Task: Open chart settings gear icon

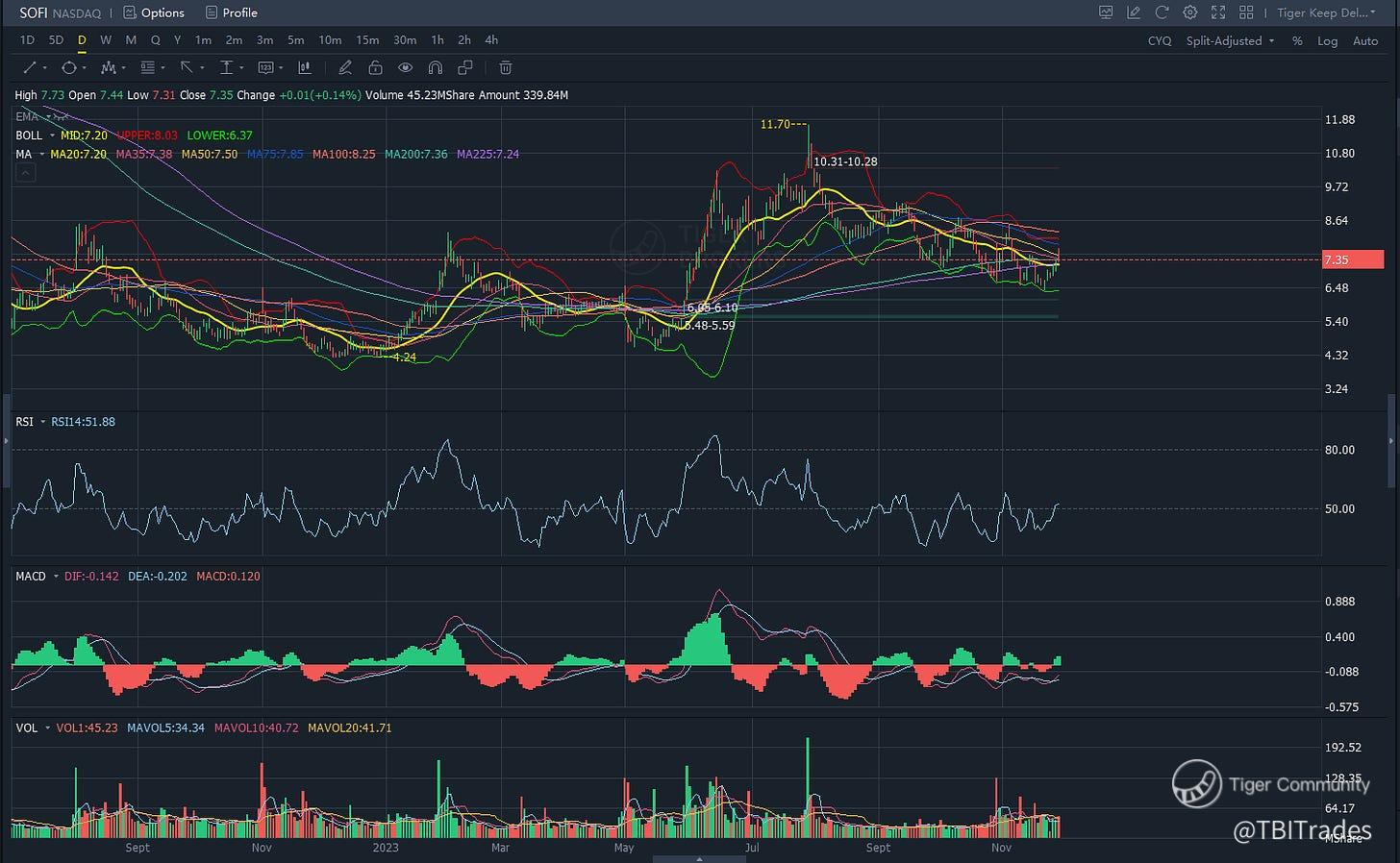Action: click(x=1190, y=12)
